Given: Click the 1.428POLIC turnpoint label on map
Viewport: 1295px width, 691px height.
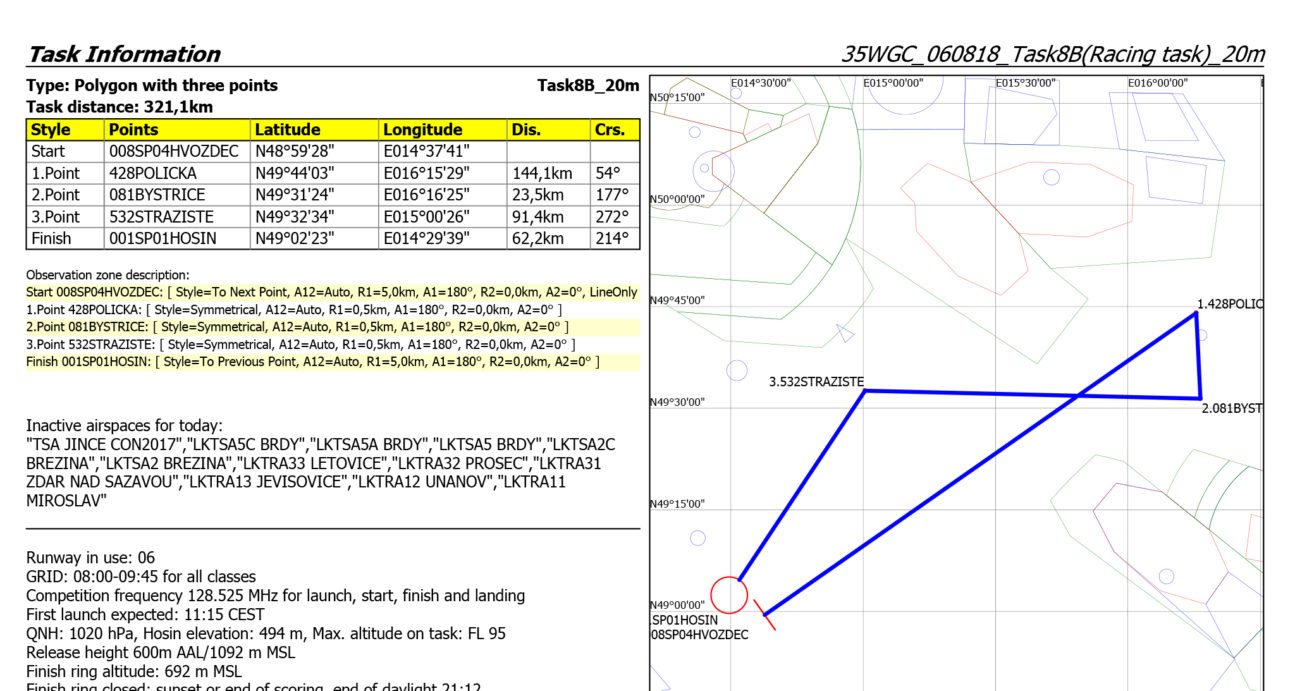Looking at the screenshot, I should click(x=1229, y=303).
